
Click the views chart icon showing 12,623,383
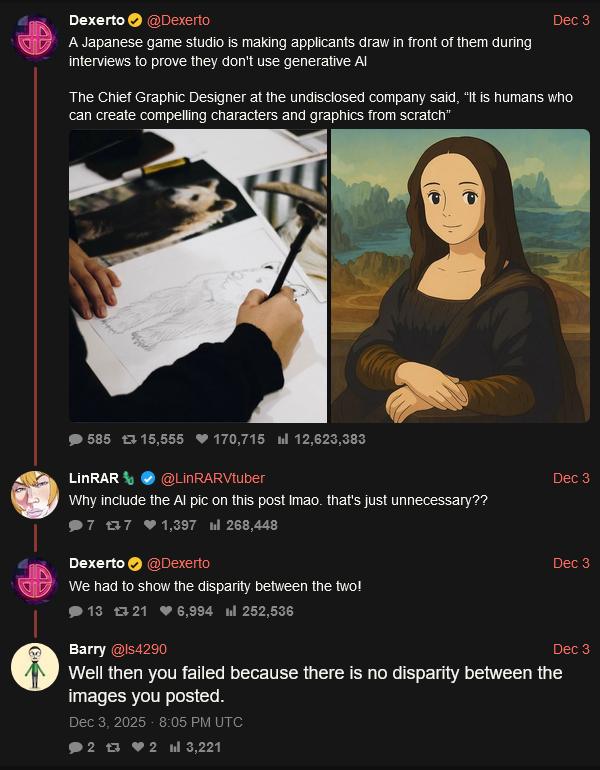(282, 439)
